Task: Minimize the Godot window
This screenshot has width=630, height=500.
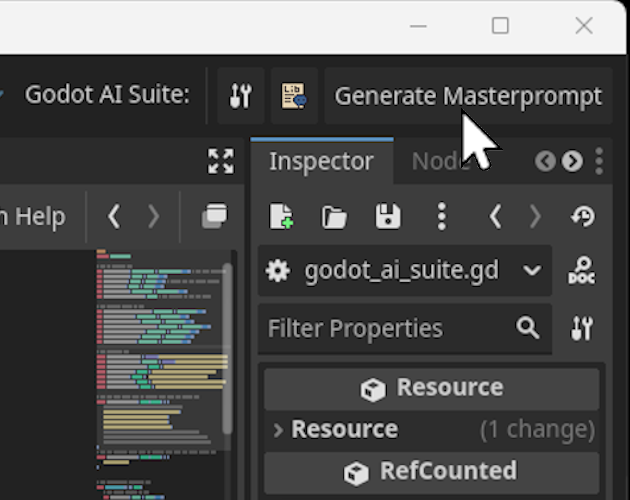Action: click(418, 26)
